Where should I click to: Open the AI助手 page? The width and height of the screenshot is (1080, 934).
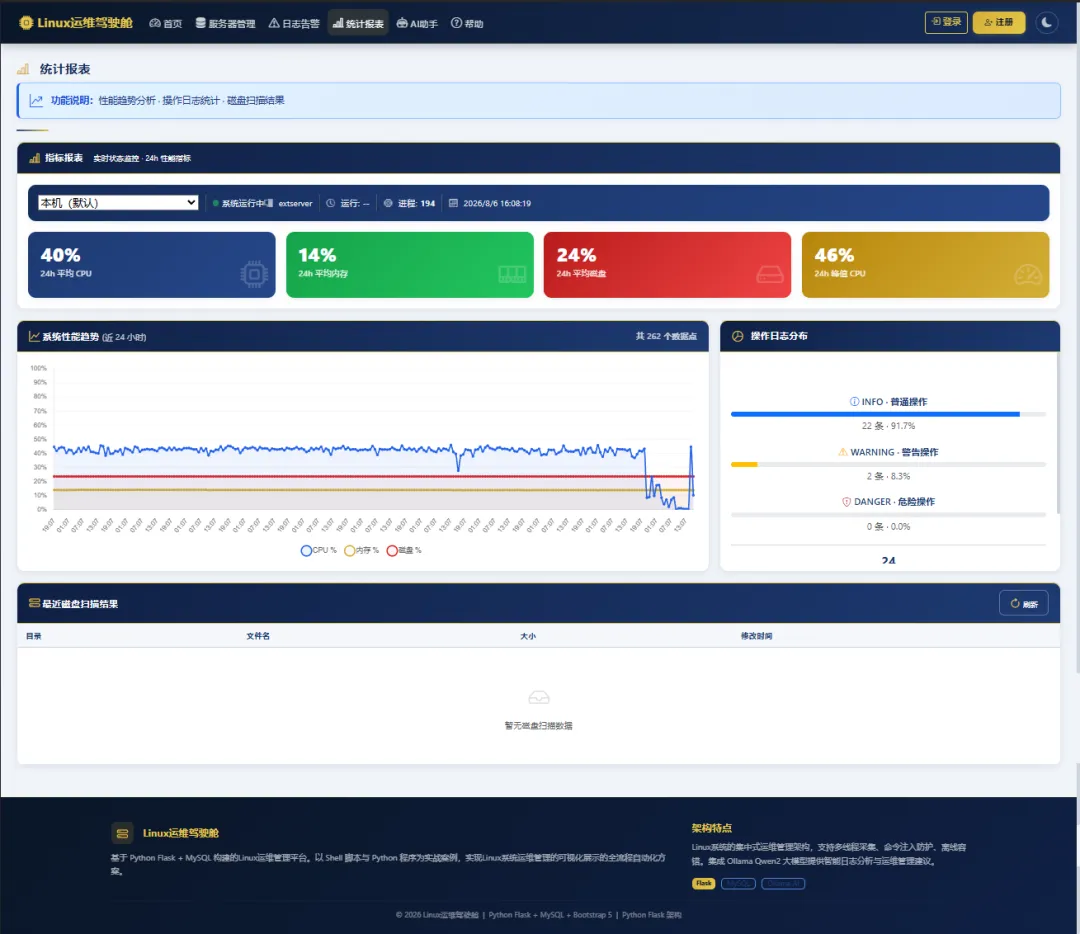coord(417,23)
